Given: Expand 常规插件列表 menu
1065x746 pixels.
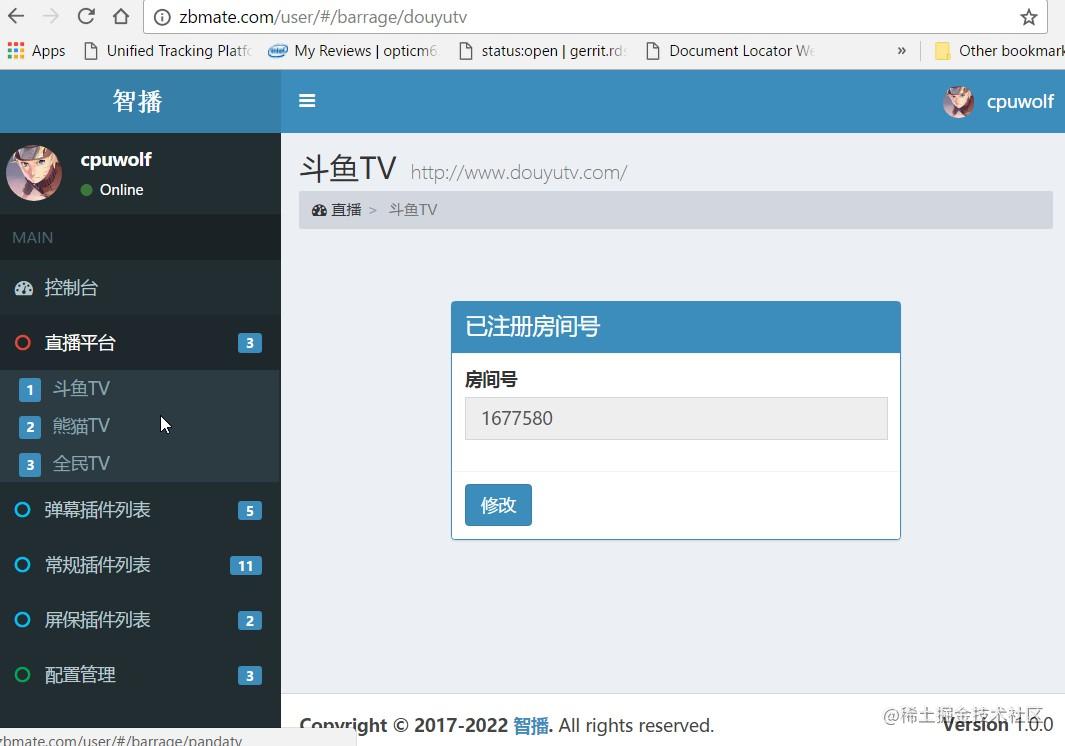Looking at the screenshot, I should click(141, 565).
